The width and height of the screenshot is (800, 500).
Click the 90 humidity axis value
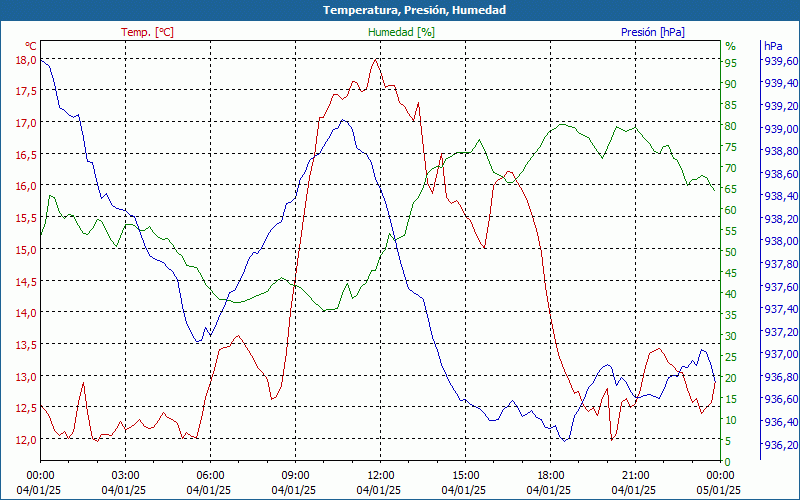[731, 84]
